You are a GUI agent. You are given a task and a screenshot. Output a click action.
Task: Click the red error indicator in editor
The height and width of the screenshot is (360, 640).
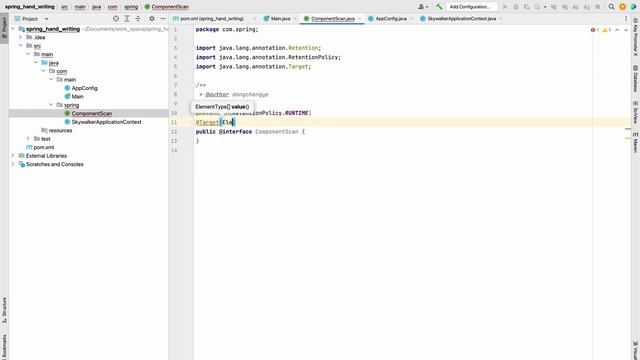click(x=595, y=30)
